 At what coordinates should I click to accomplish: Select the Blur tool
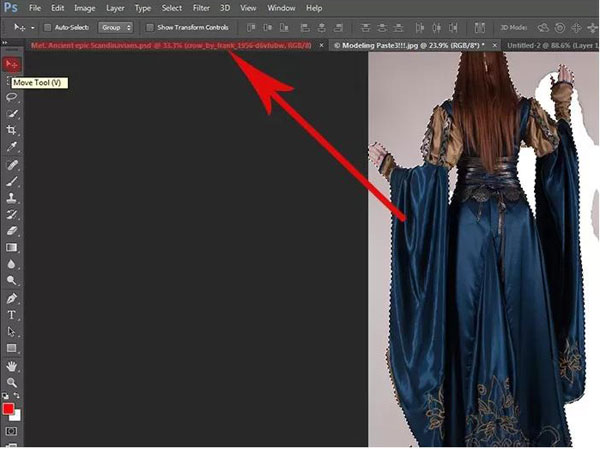tap(11, 264)
